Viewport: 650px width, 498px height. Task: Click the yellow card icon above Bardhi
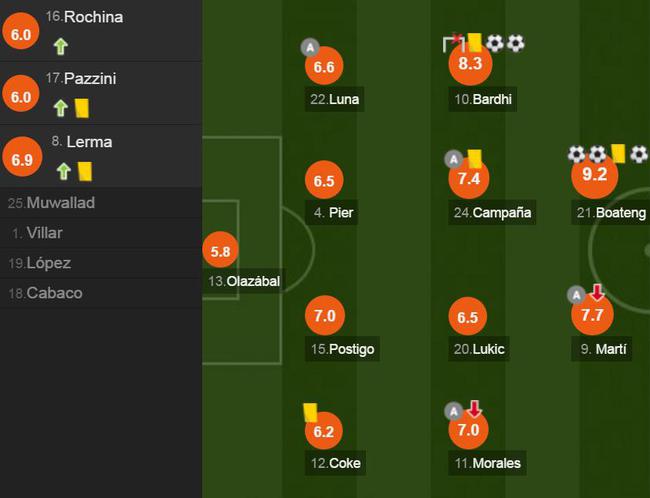tap(475, 42)
